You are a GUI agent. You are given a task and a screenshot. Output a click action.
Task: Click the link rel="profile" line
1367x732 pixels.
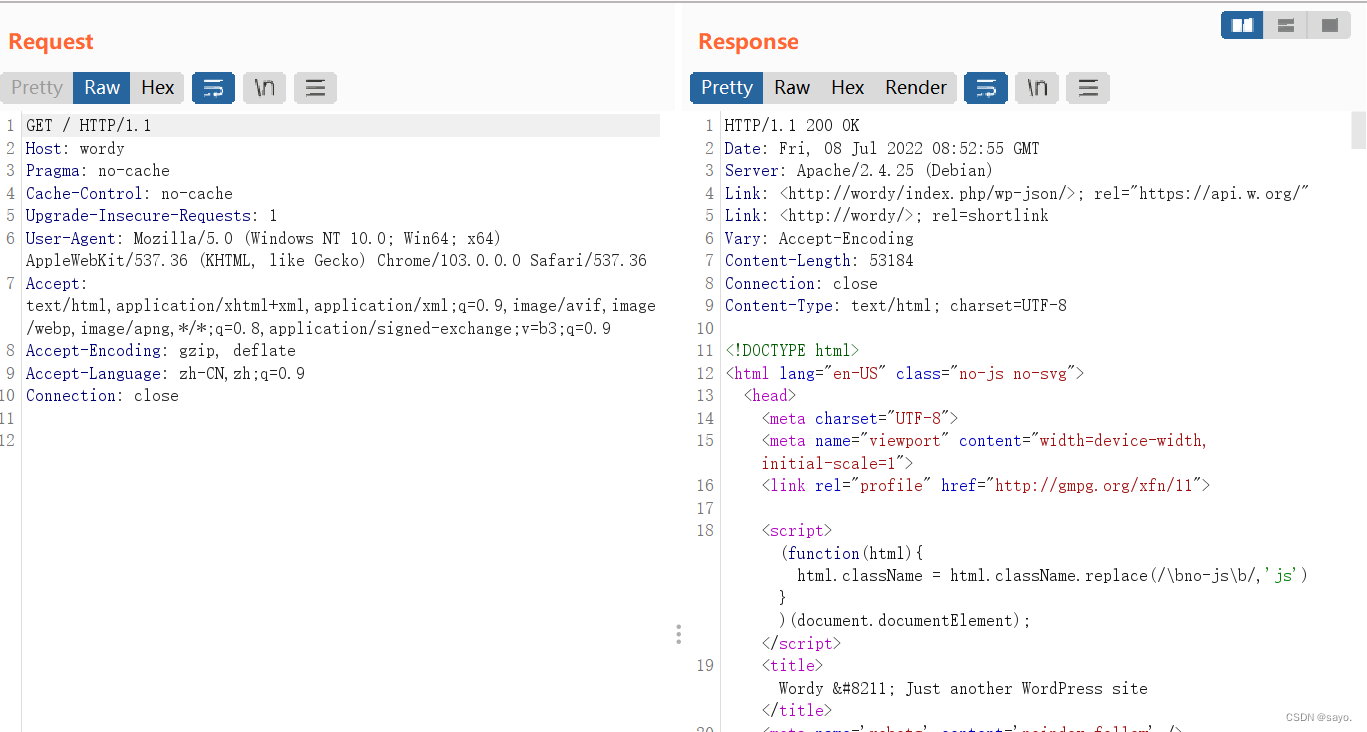(x=986, y=485)
